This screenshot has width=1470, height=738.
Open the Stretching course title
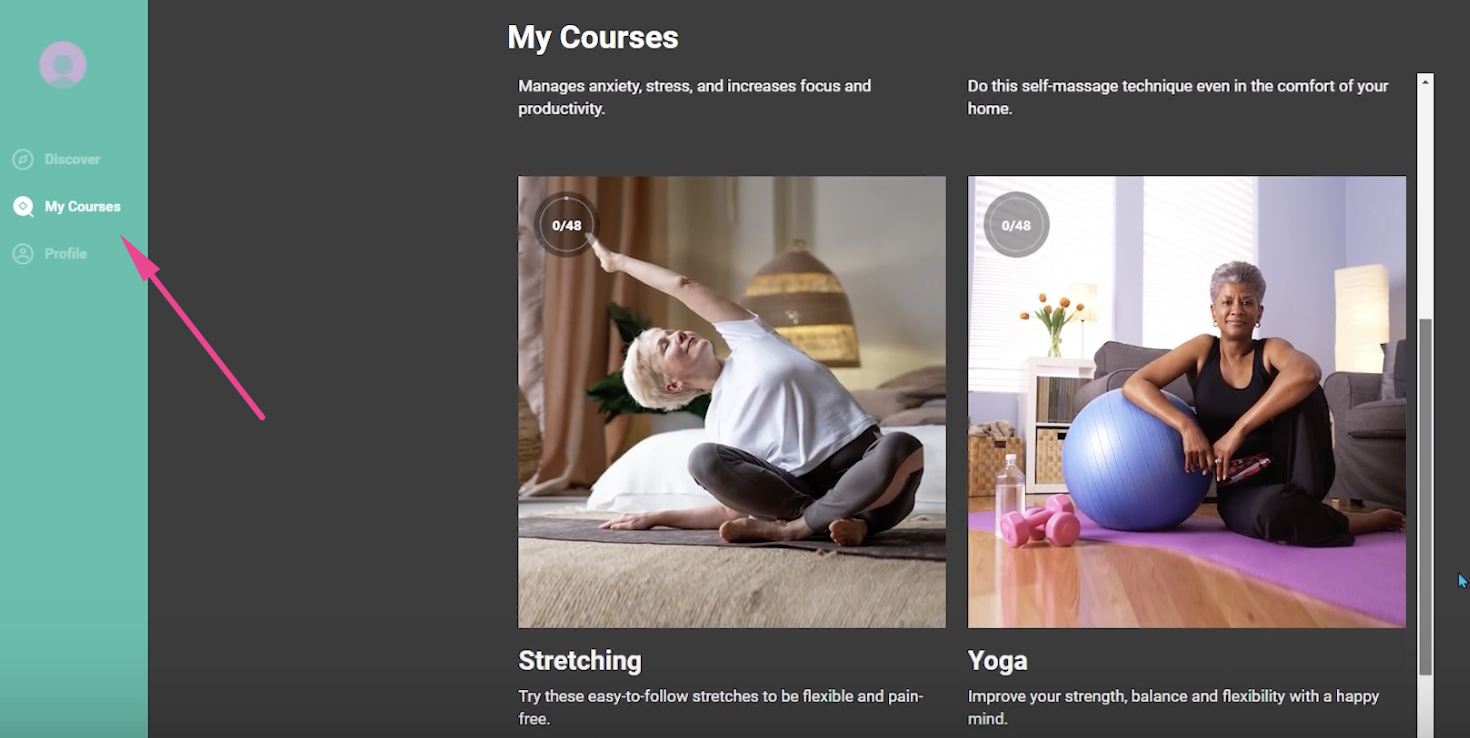580,661
